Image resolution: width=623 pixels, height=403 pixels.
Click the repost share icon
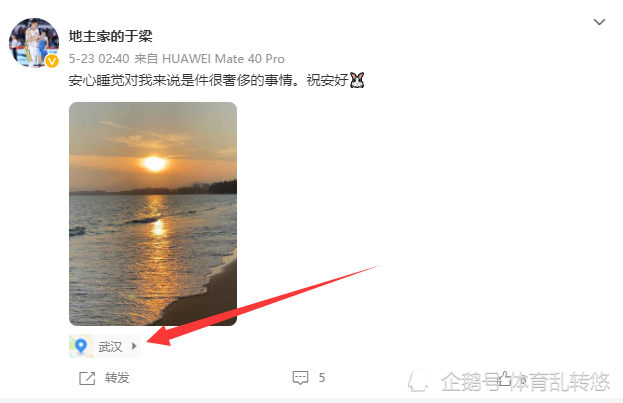87,378
